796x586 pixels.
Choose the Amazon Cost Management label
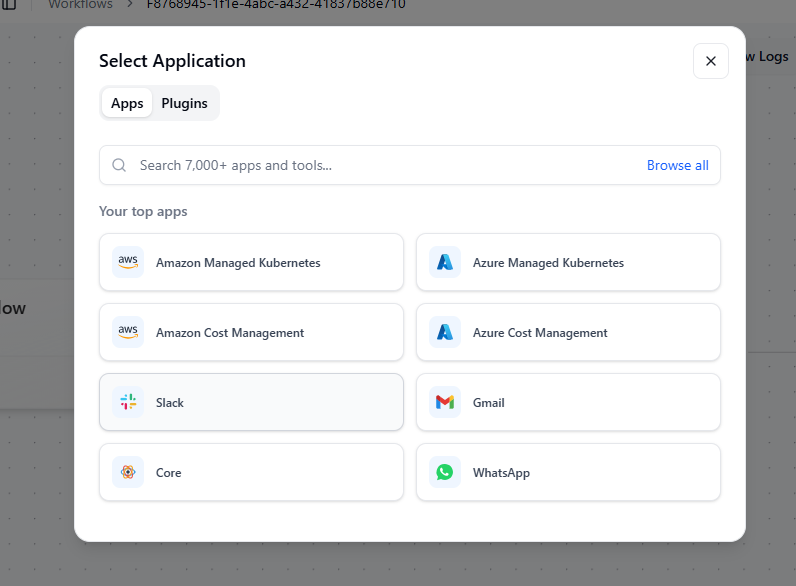pyautogui.click(x=230, y=332)
